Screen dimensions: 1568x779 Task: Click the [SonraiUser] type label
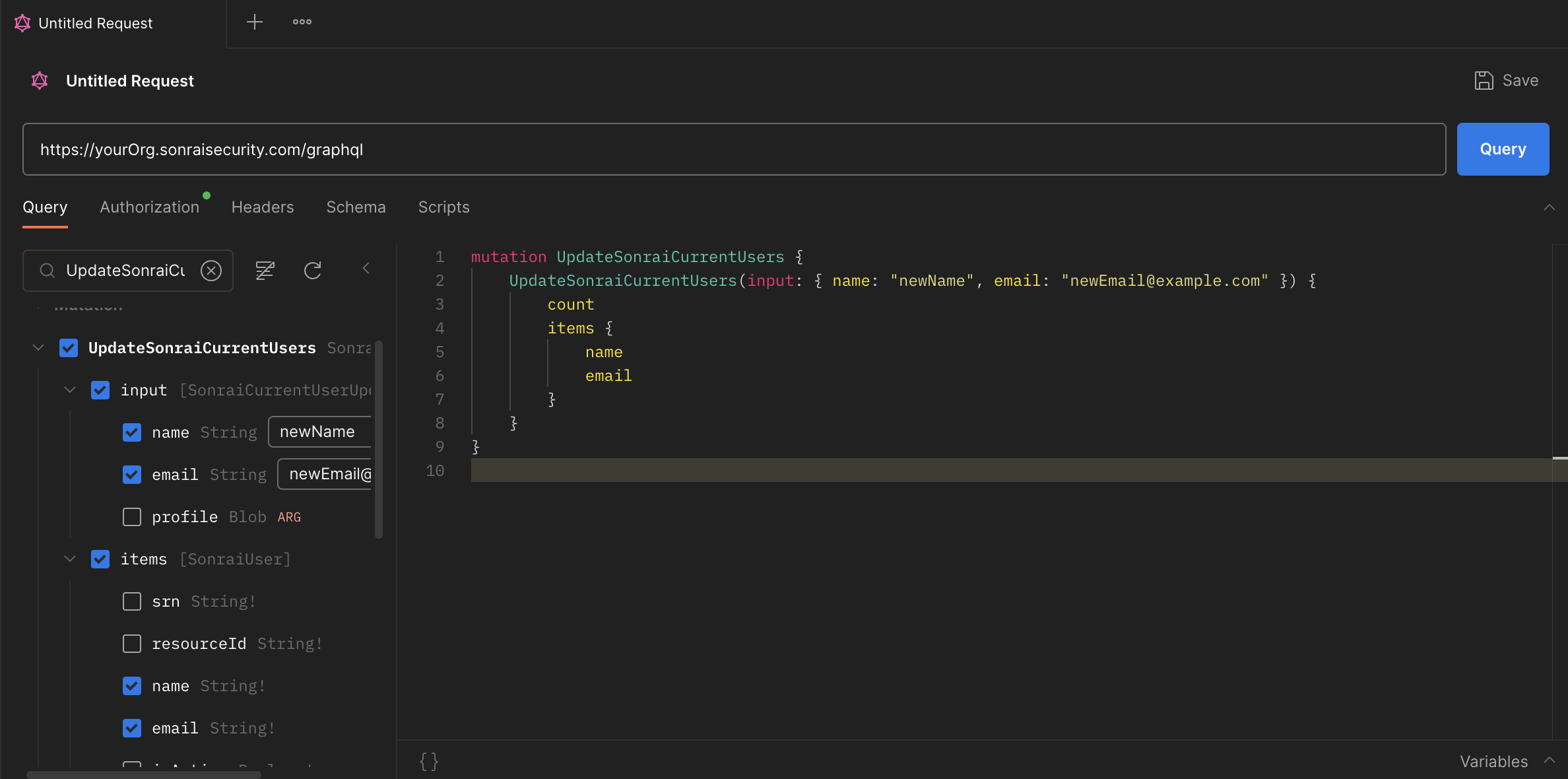coord(236,559)
